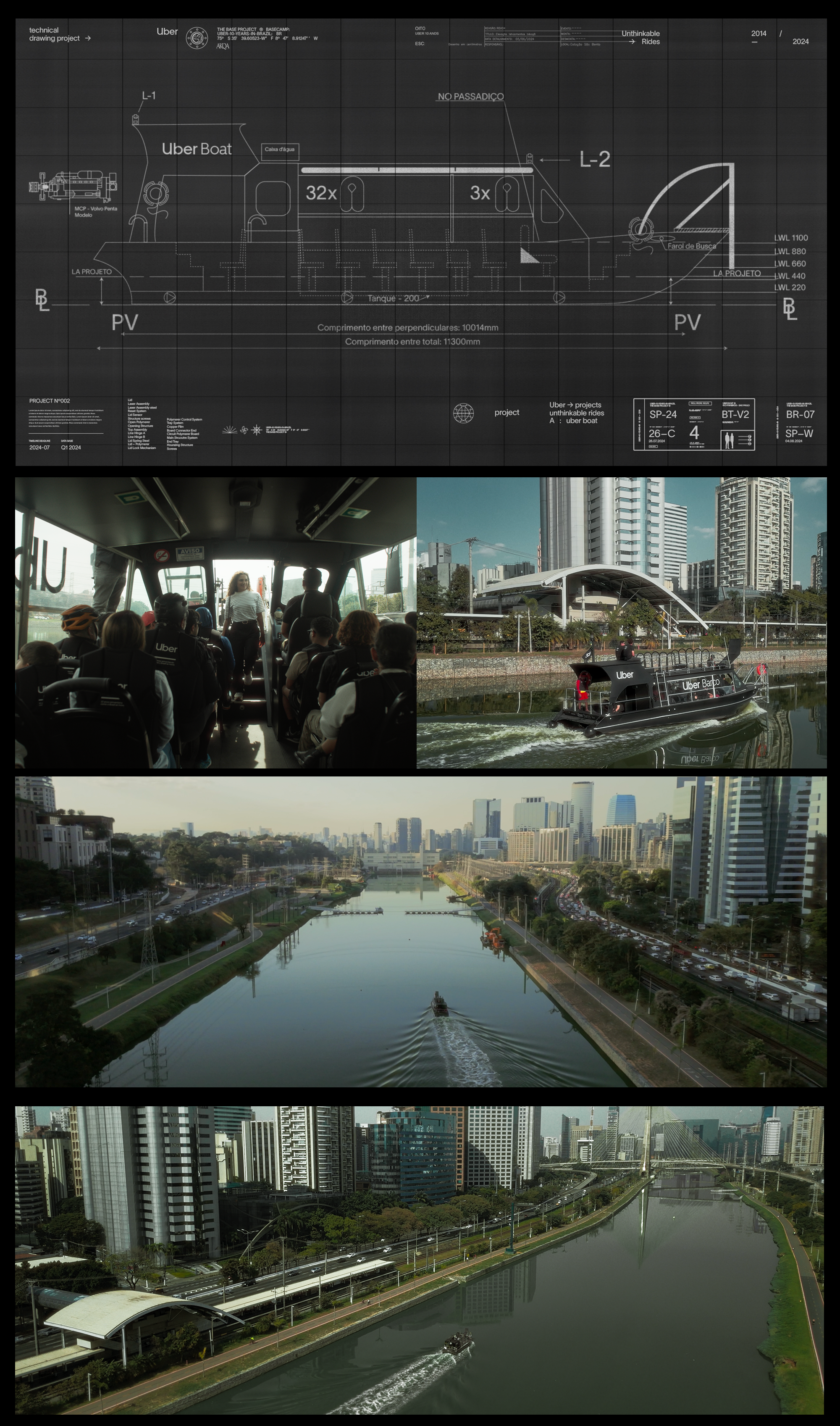Click 'Laser Assembly steel' in the parts list

point(142,408)
